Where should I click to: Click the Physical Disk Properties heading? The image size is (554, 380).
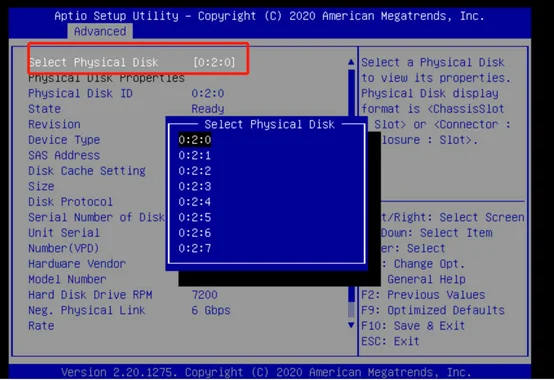(106, 78)
